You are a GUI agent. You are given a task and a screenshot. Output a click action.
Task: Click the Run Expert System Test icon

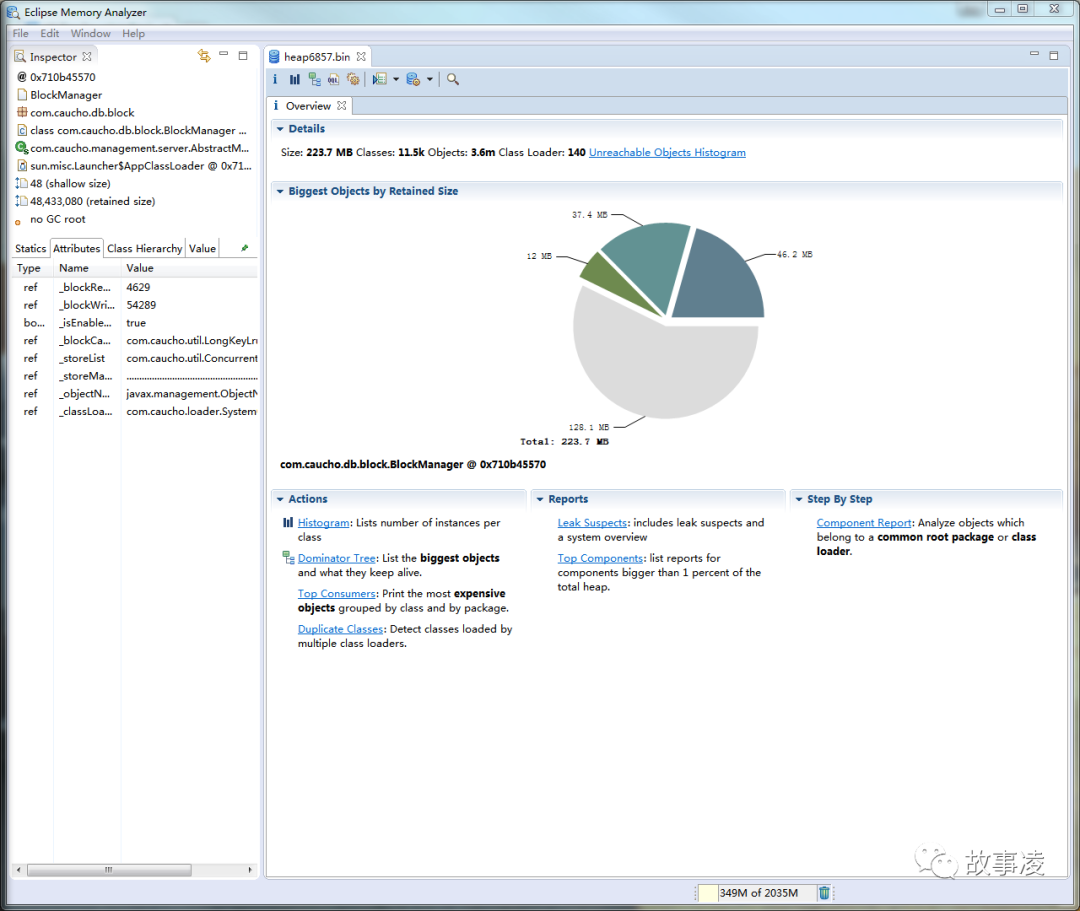(380, 79)
